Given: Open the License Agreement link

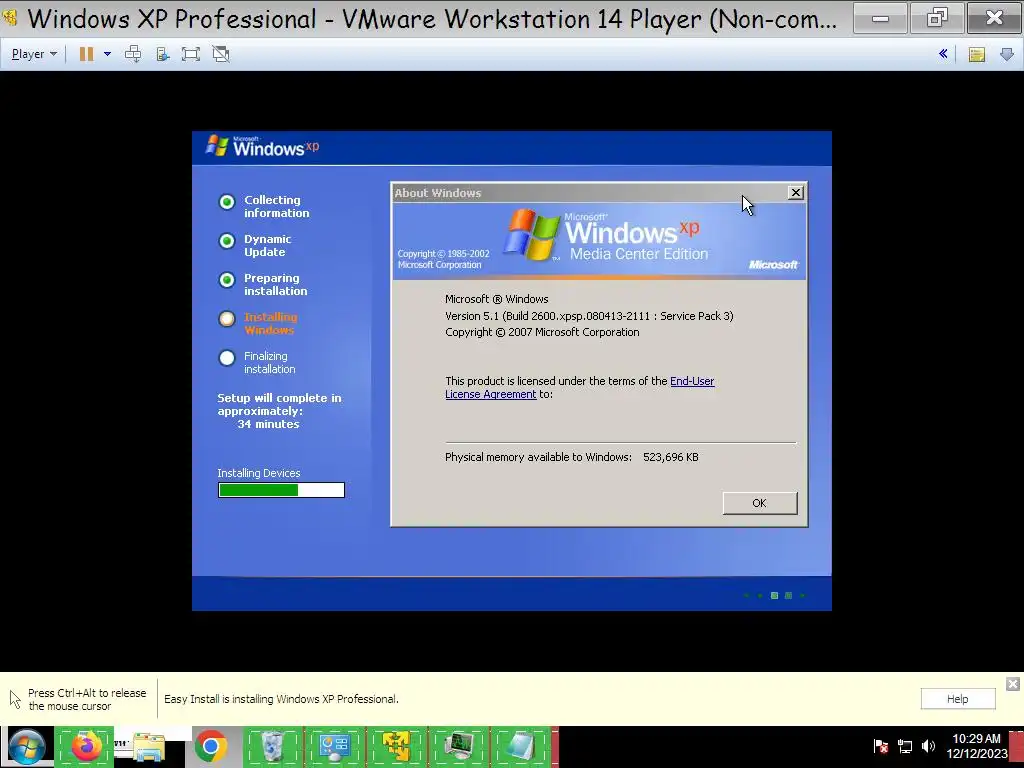Looking at the screenshot, I should coord(490,394).
